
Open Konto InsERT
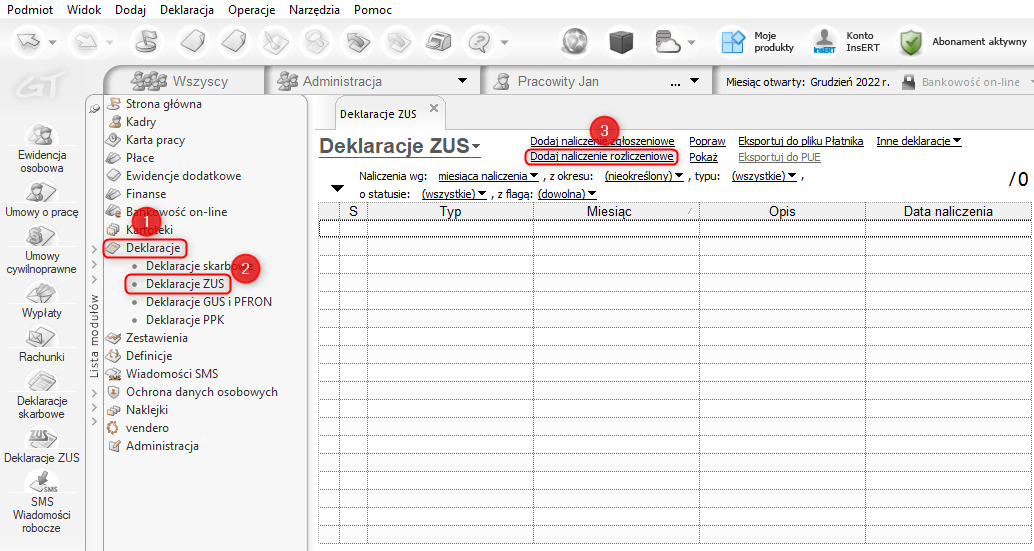[x=845, y=42]
